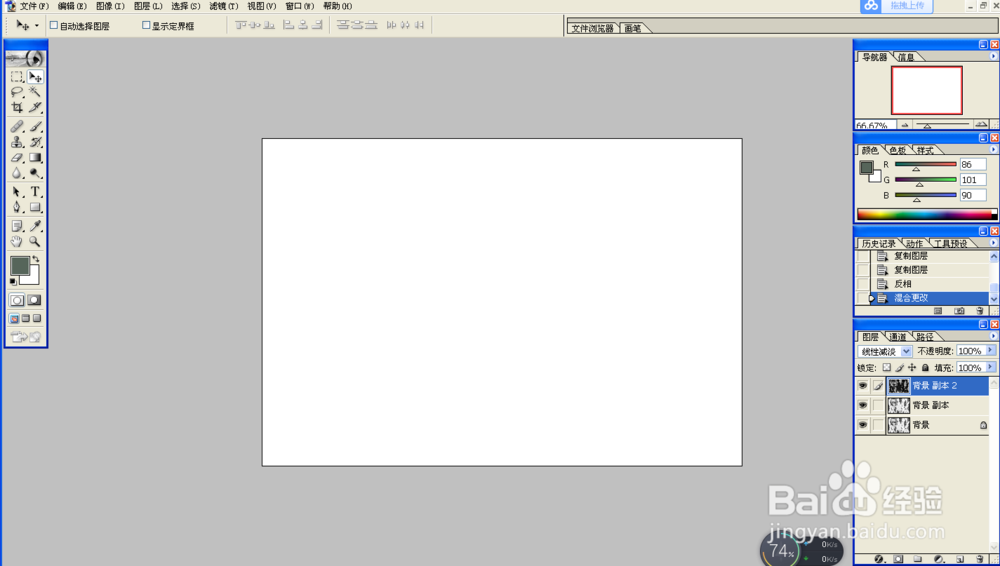Open the 画笔 brushes palette tab

[633, 28]
